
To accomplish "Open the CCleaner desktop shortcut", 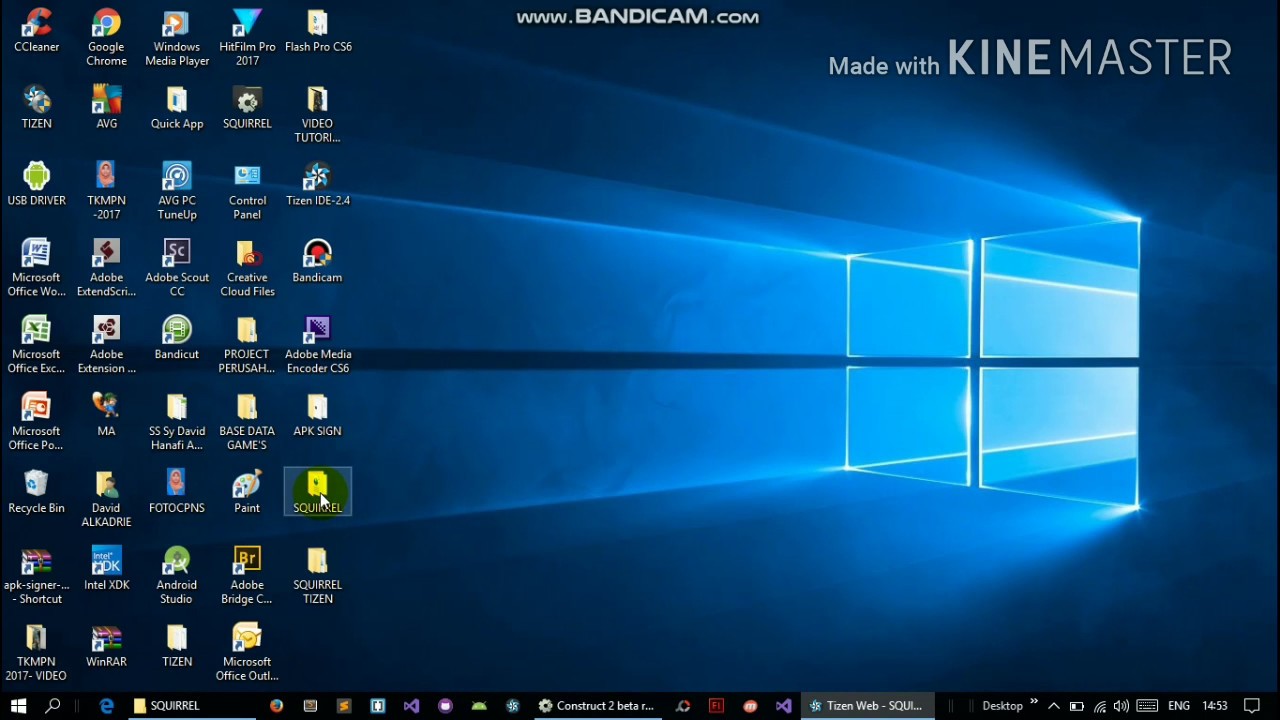I will pos(37,30).
